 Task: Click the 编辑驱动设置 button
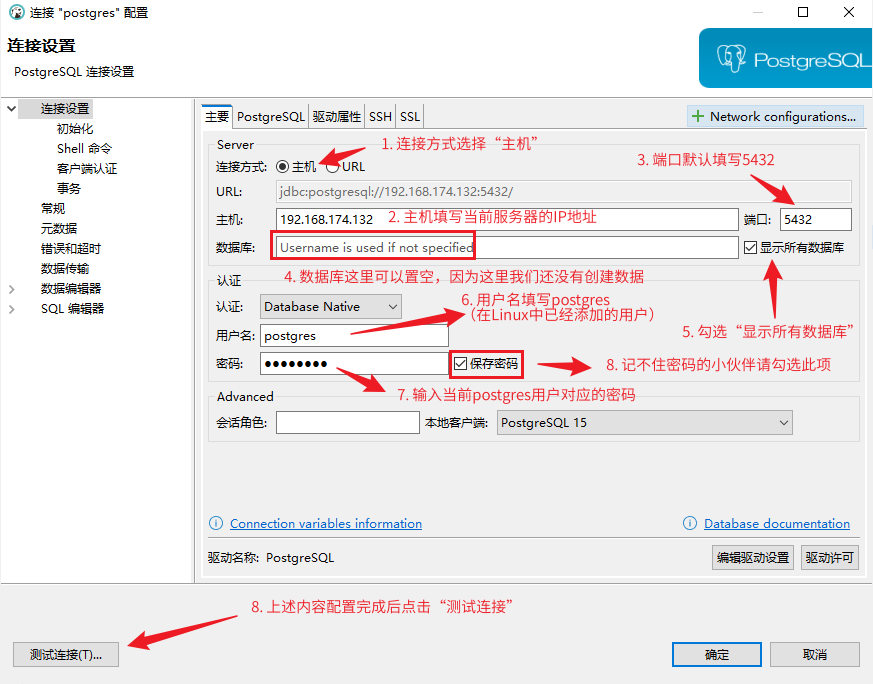point(752,558)
